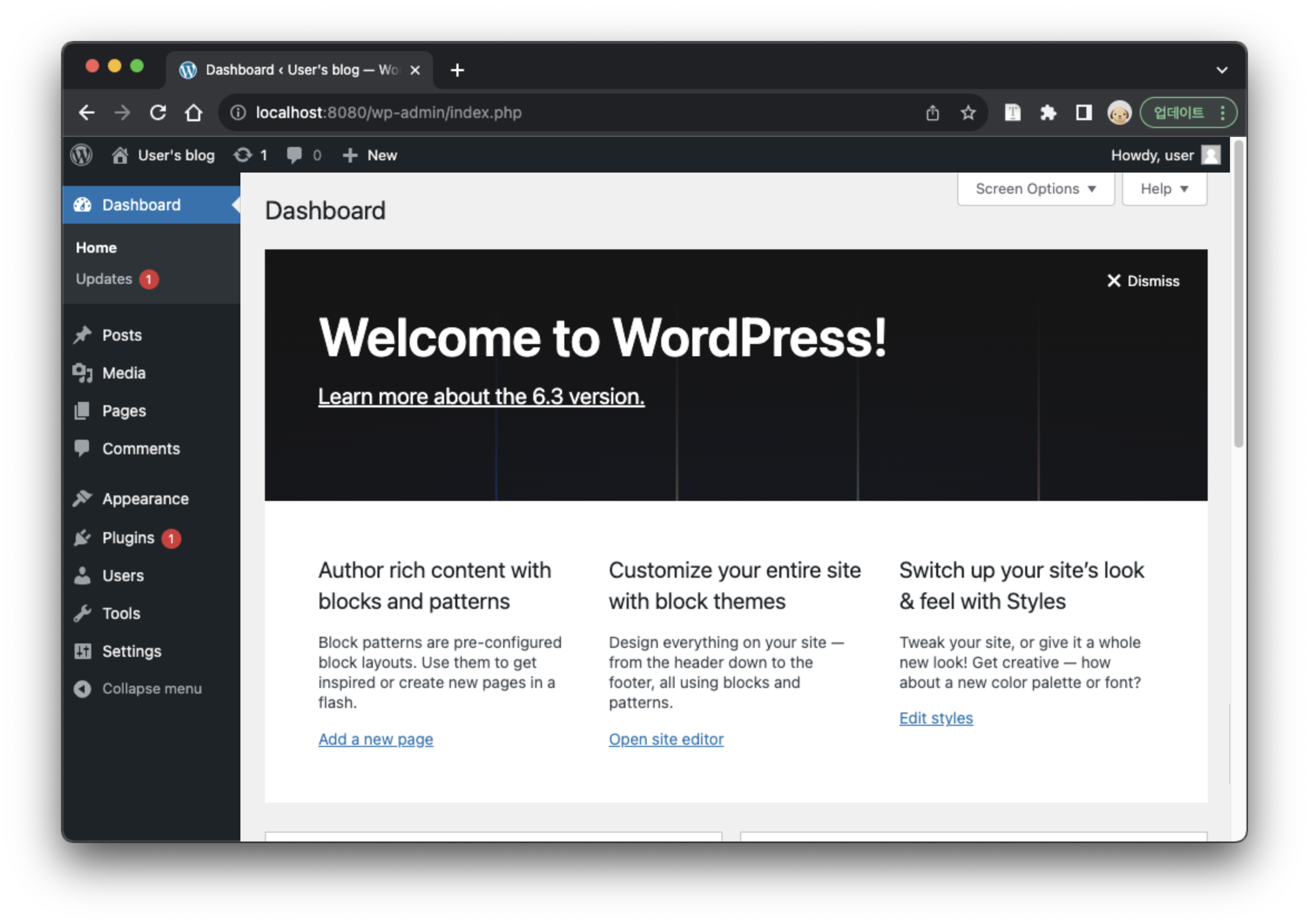Click the share icon in address bar
Image resolution: width=1309 pixels, height=924 pixels.
coord(932,113)
